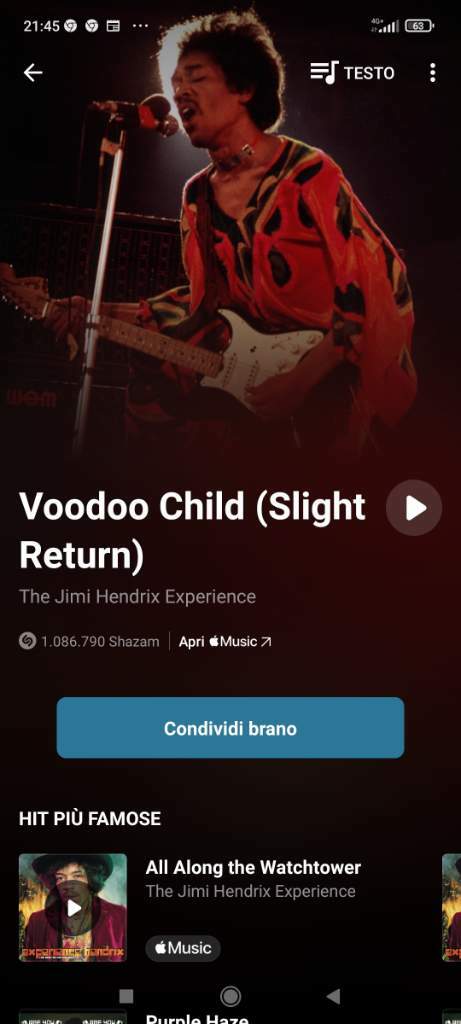This screenshot has height=1024, width=461.
Task: Open the All Along the Watchtower title
Action: coord(253,867)
